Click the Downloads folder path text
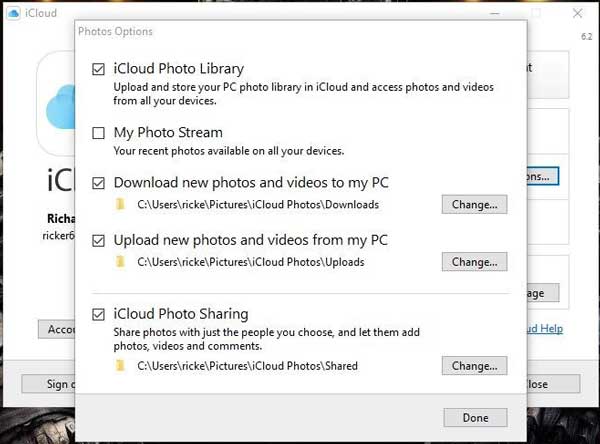The width and height of the screenshot is (600, 444). click(x=258, y=204)
